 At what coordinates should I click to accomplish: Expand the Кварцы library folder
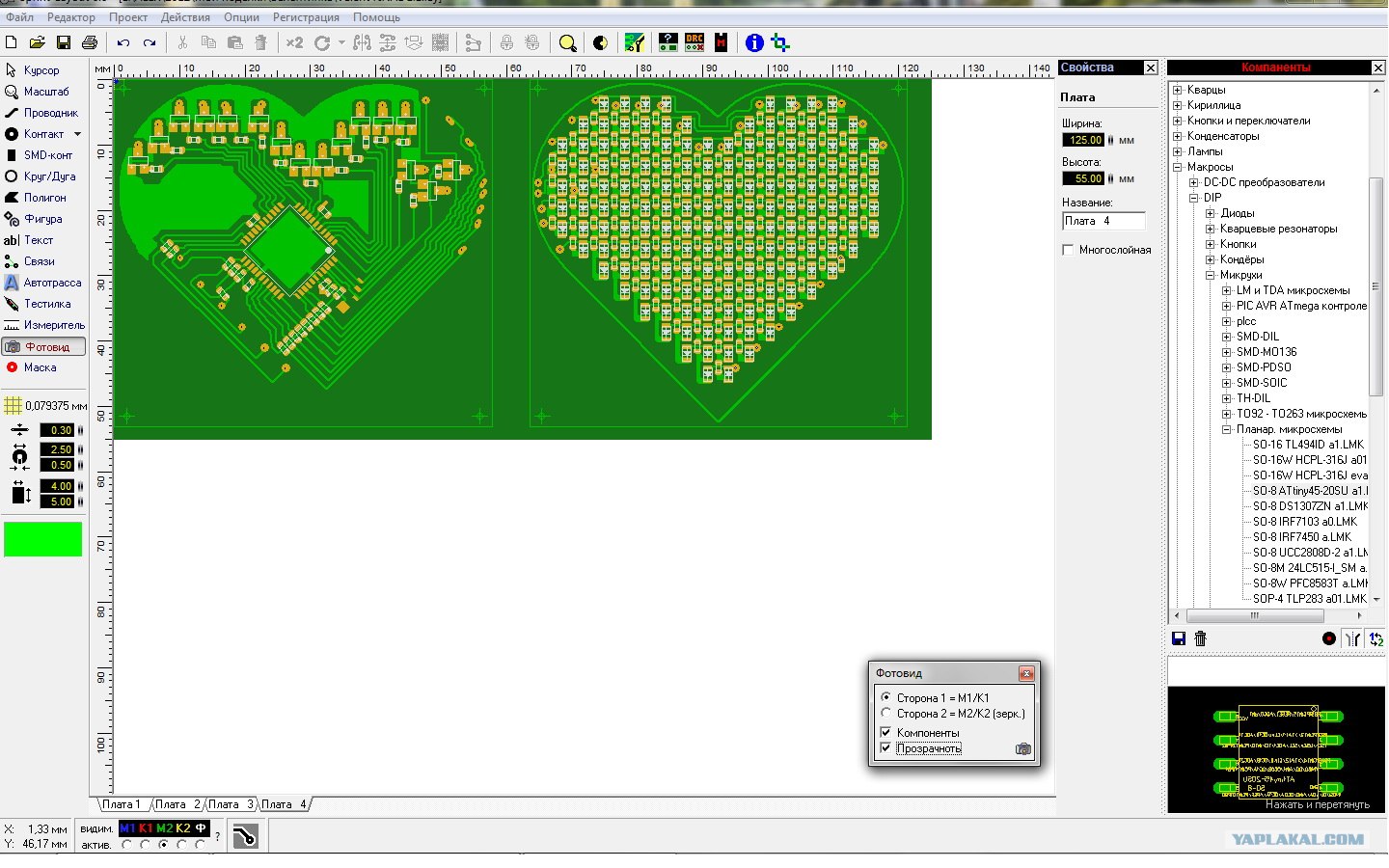tap(1178, 90)
